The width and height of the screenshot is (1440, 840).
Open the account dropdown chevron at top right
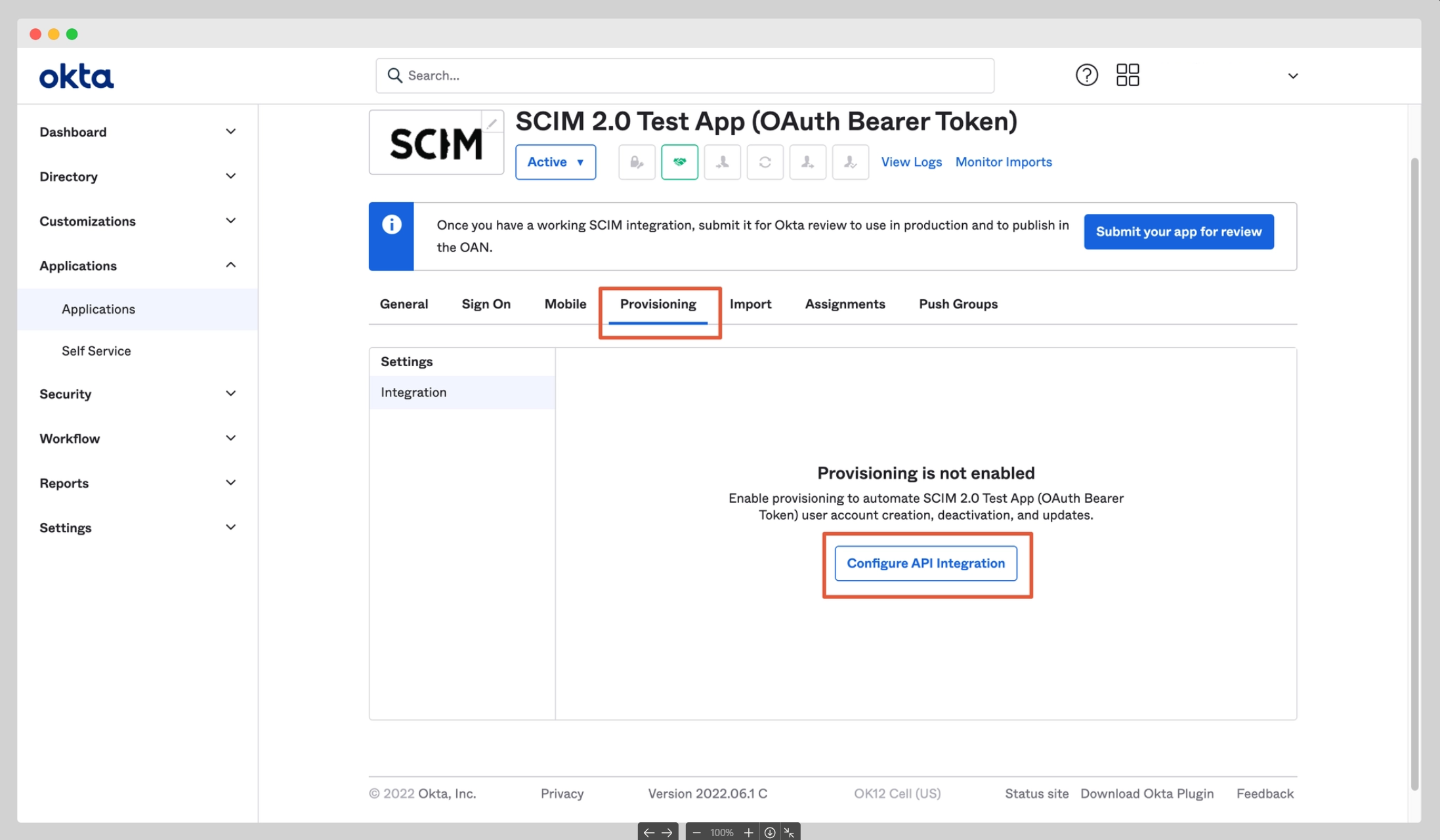[x=1292, y=76]
